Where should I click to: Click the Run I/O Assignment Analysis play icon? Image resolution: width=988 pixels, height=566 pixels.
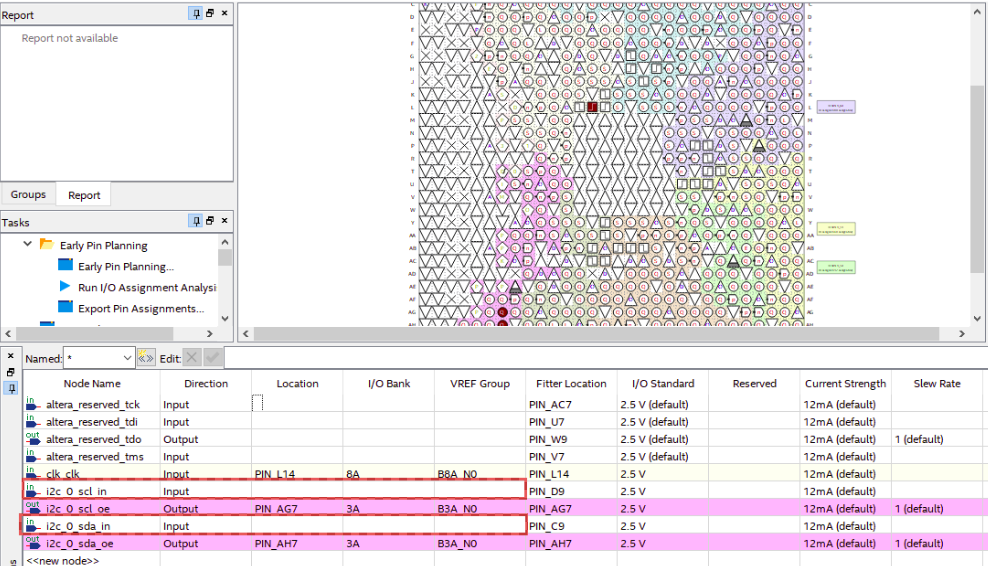(65, 287)
